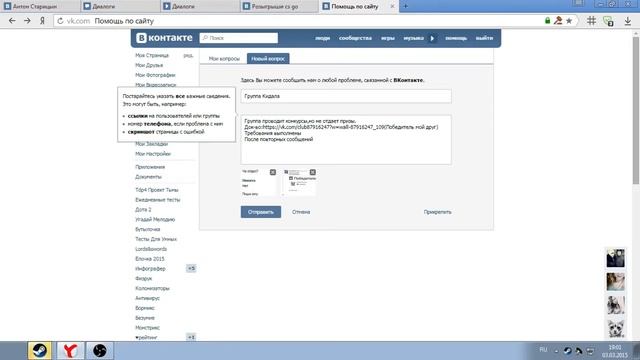The image size is (640, 360).
Task: Open the Елочка 2015 app link
Action: [x=149, y=259]
